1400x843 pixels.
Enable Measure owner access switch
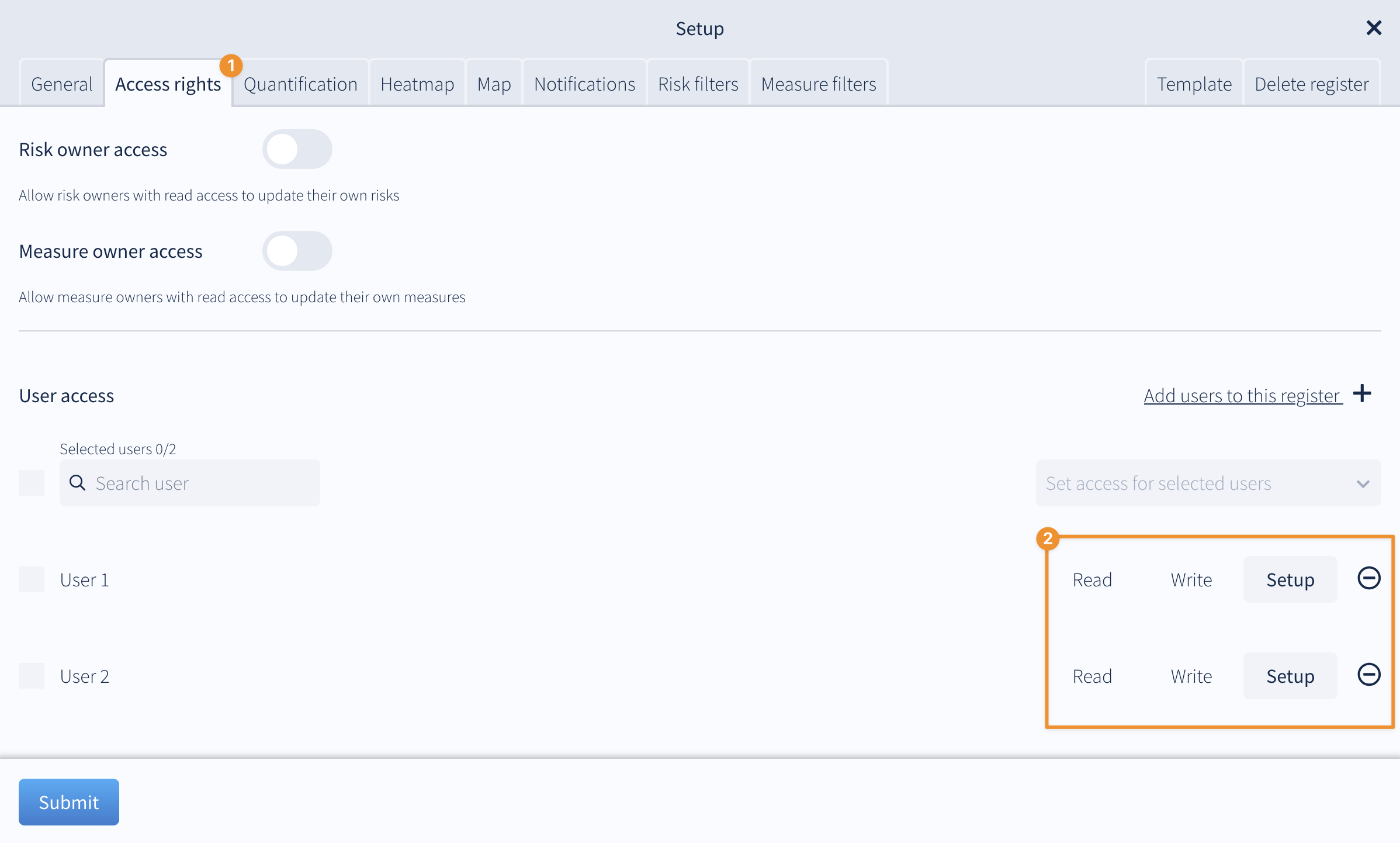[297, 251]
